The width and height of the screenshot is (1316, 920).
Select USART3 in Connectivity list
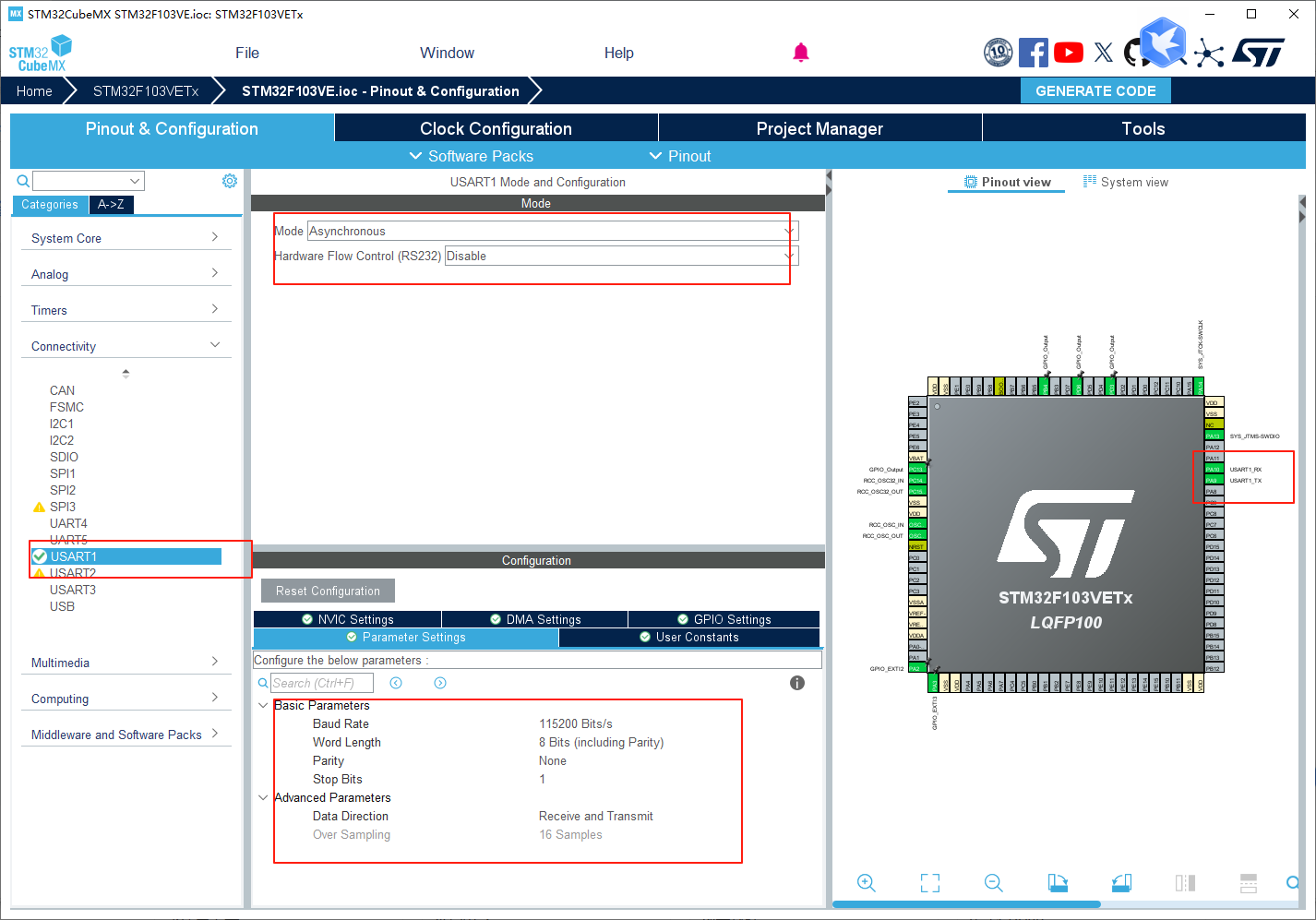coord(73,590)
